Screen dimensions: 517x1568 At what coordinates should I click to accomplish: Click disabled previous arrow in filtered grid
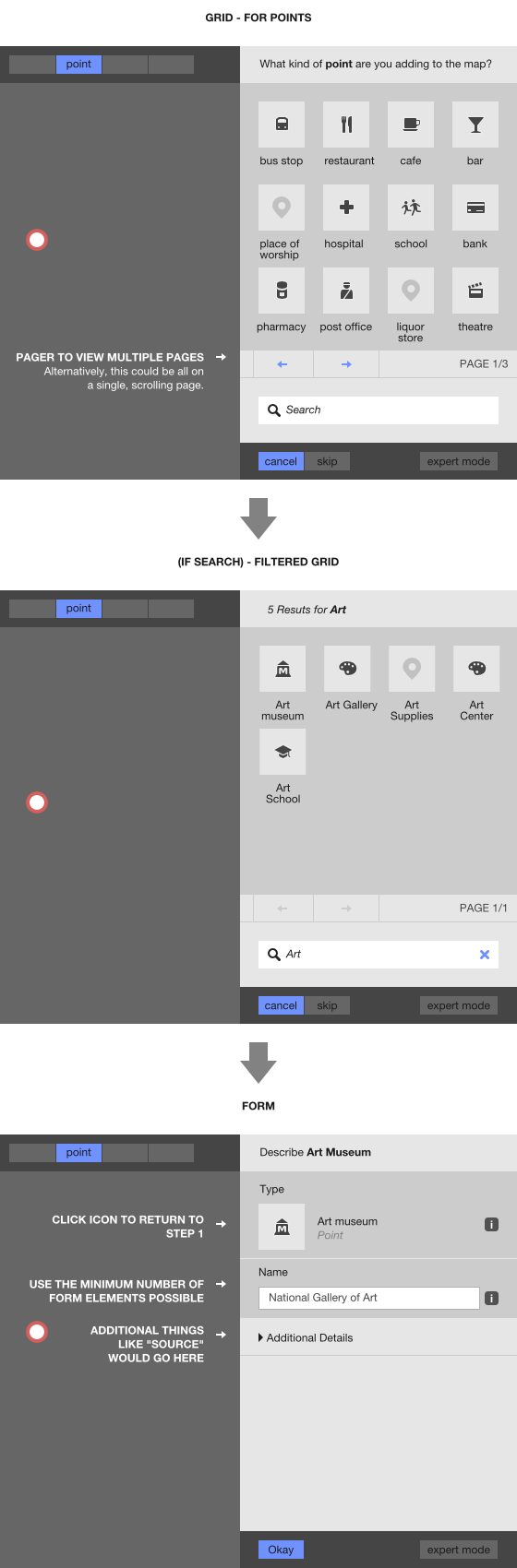pyautogui.click(x=283, y=909)
